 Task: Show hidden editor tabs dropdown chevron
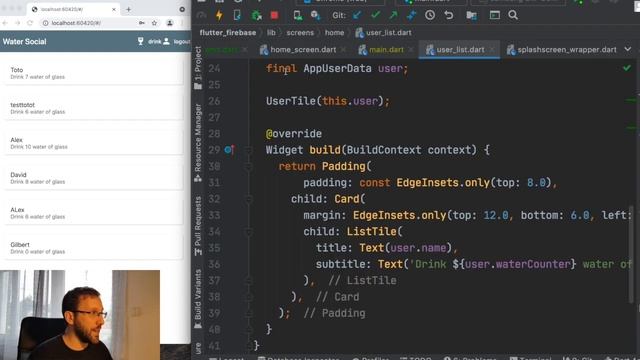628,49
